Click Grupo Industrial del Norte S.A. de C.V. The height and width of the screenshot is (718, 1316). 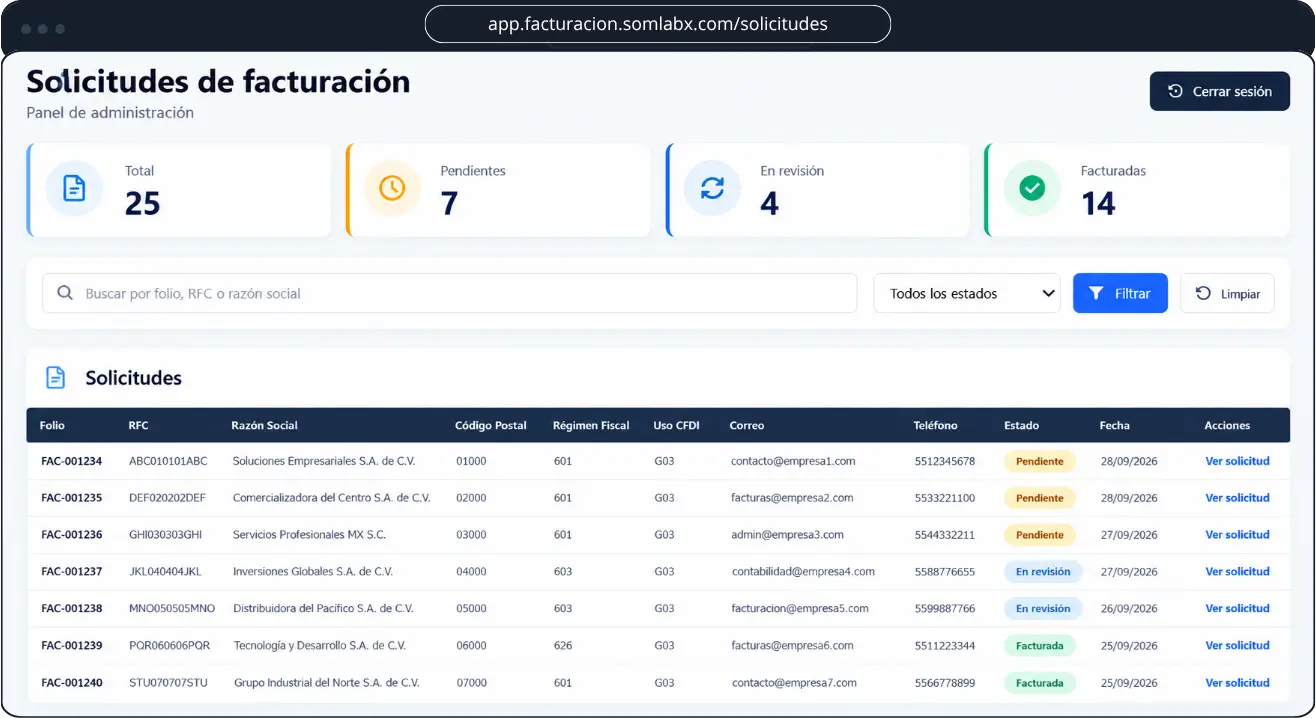click(326, 683)
